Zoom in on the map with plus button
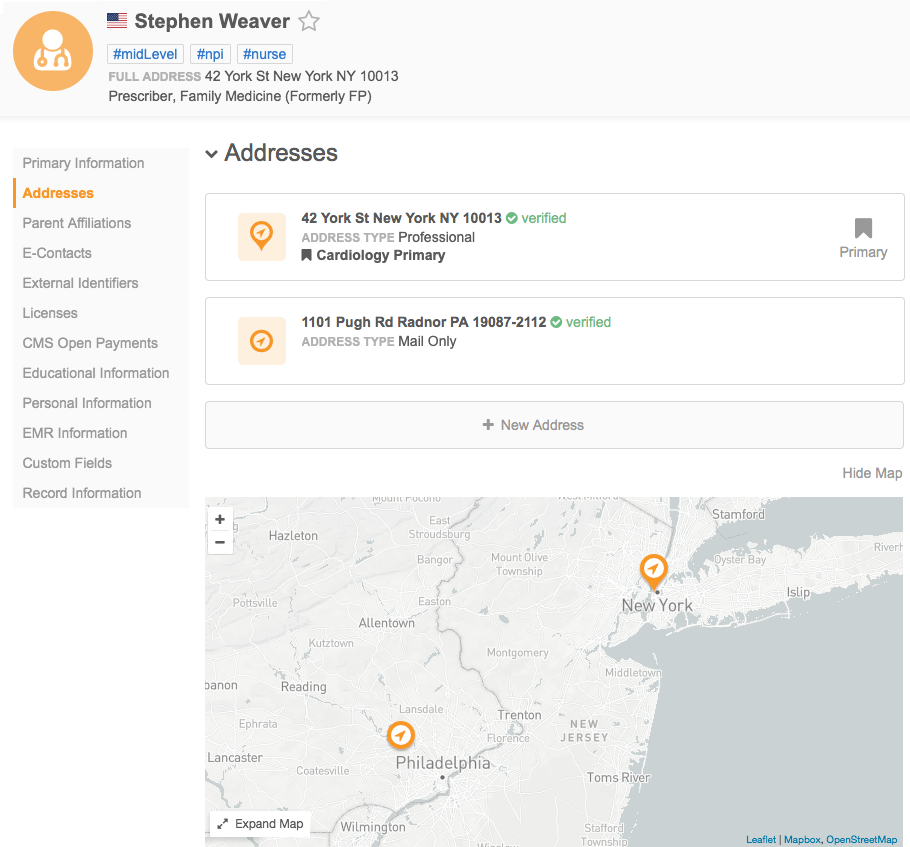Image resolution: width=910 pixels, height=847 pixels. pyautogui.click(x=220, y=520)
